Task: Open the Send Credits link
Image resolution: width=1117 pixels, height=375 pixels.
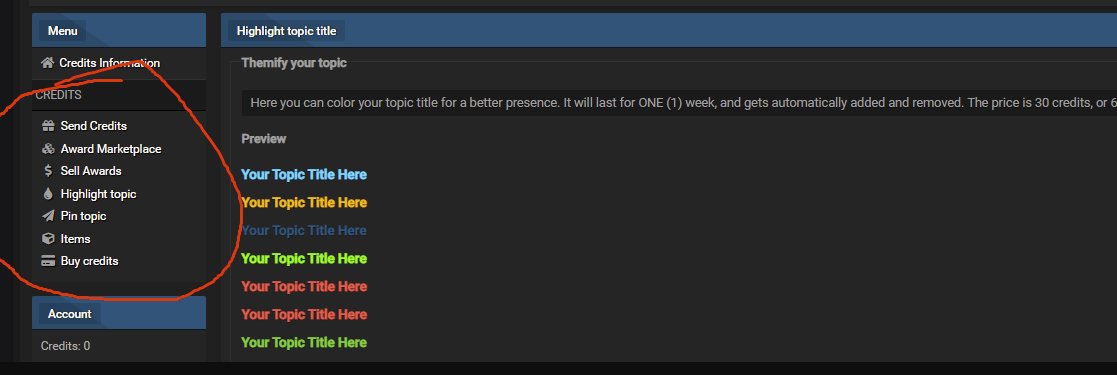Action: click(x=93, y=126)
